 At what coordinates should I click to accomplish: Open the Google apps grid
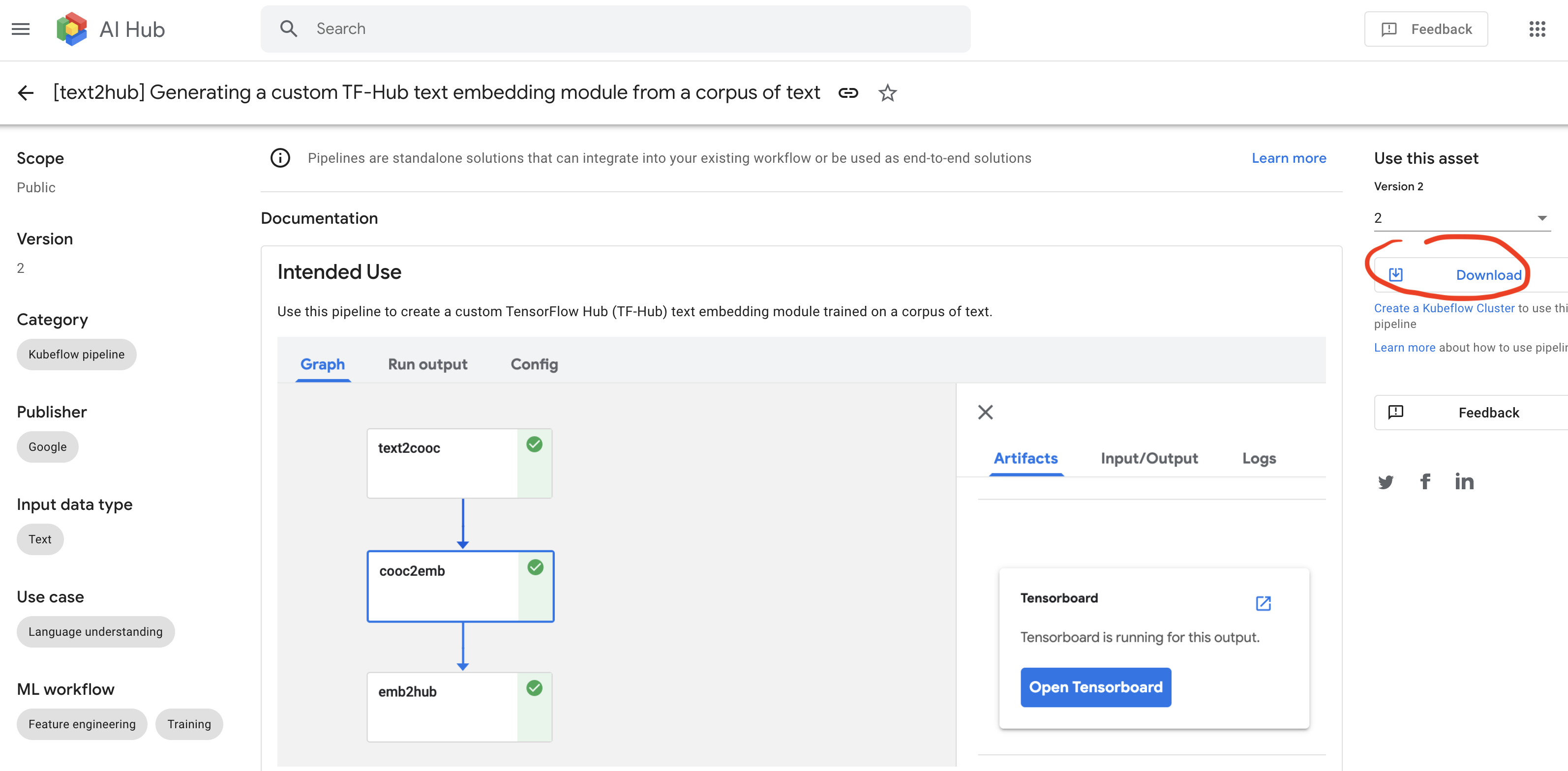(x=1537, y=29)
